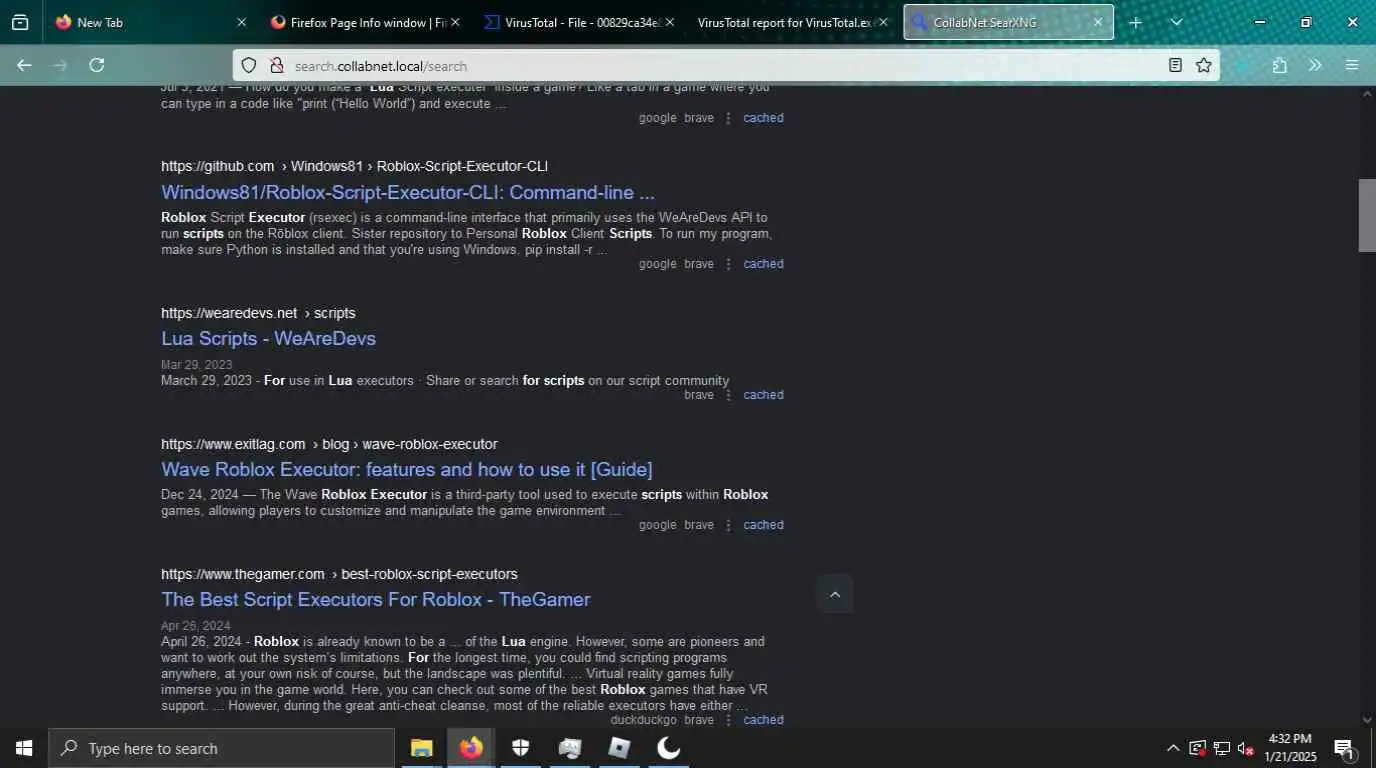Click the page's vertical scrollbar thumb
Screen dimensions: 1376x768
pyautogui.click(x=1367, y=215)
